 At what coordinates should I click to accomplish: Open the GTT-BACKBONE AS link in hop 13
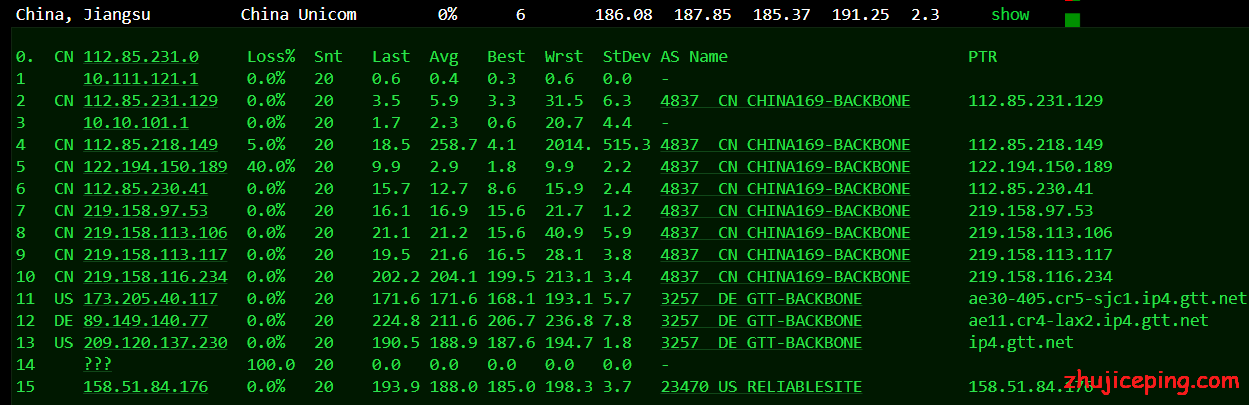pos(761,343)
